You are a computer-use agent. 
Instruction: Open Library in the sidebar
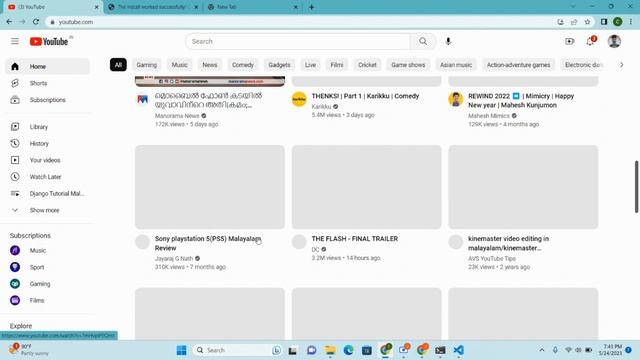coord(48,127)
